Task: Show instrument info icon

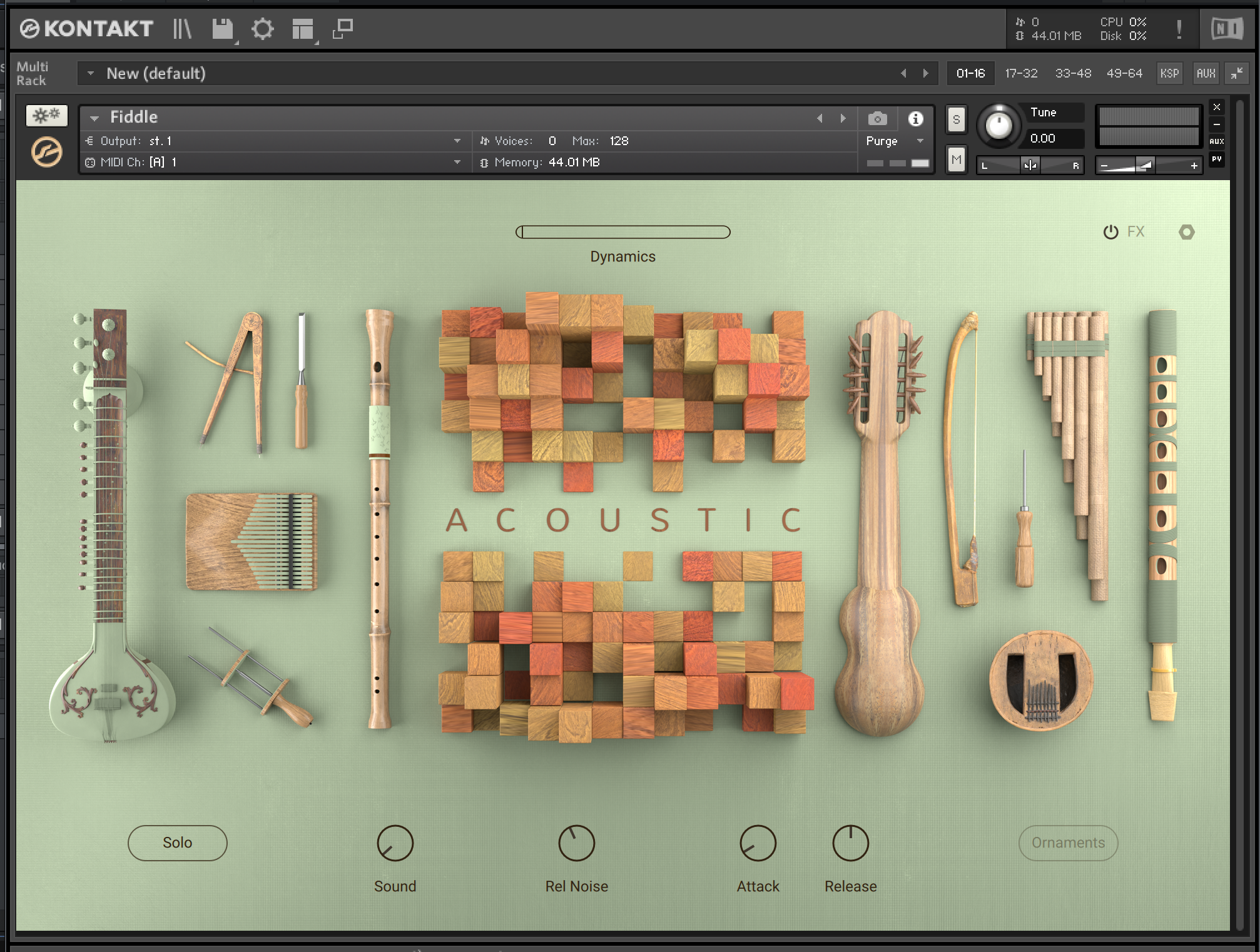Action: 915,118
